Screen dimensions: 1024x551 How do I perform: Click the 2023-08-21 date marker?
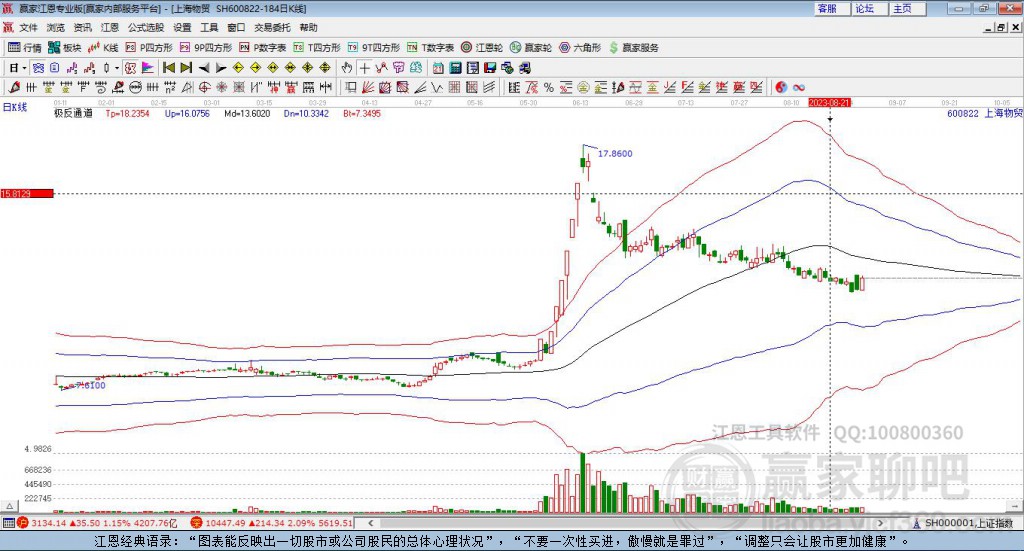click(829, 102)
